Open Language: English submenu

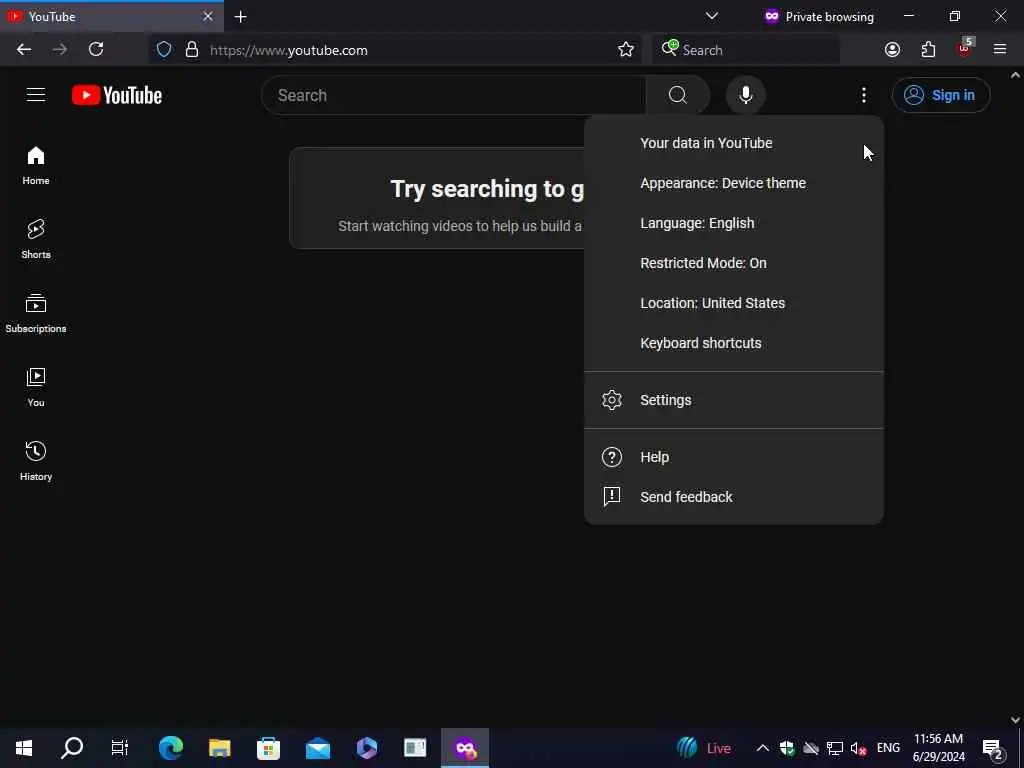734,223
